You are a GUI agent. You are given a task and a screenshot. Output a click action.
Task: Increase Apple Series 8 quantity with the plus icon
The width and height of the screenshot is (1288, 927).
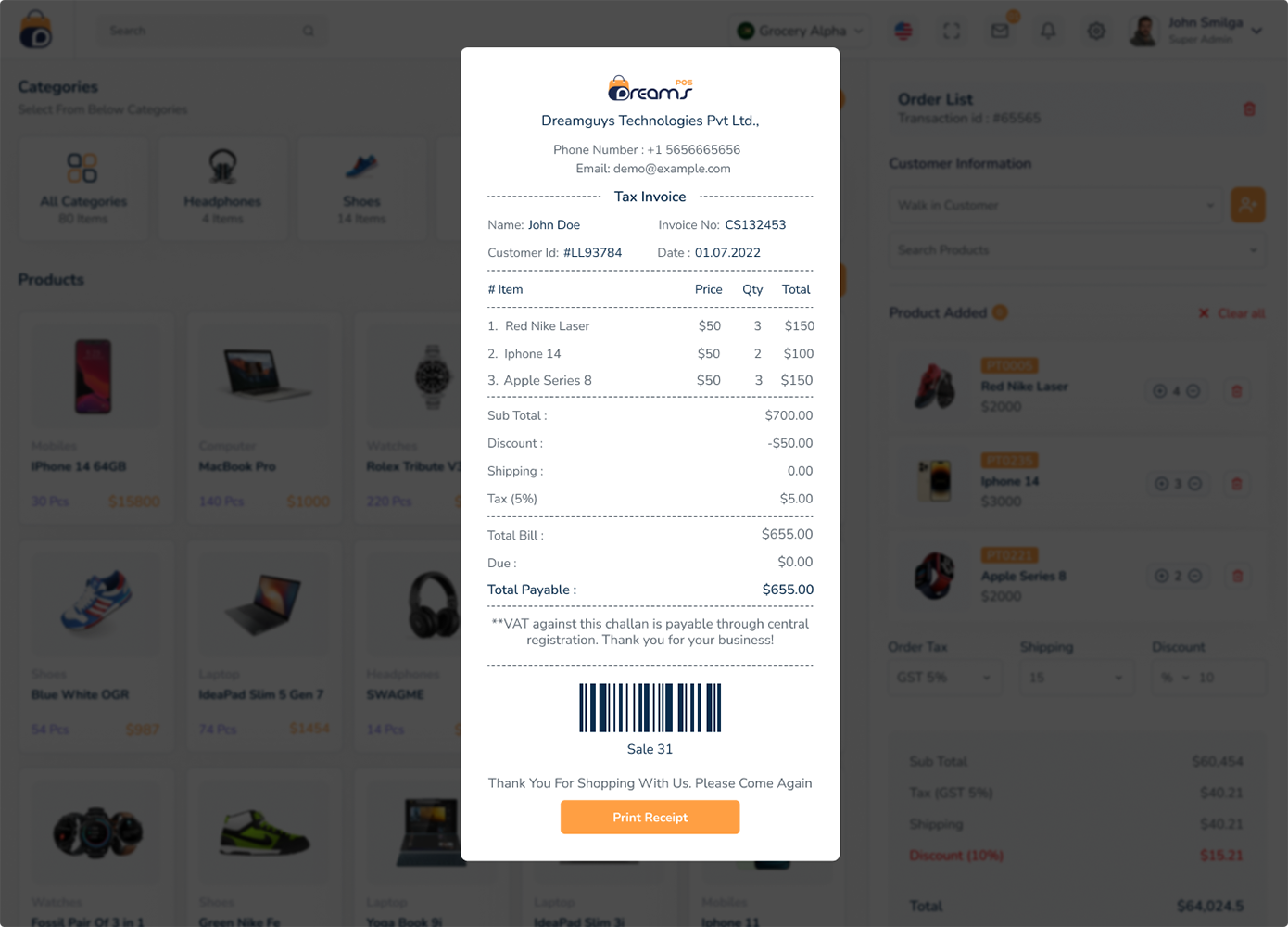pos(1161,576)
